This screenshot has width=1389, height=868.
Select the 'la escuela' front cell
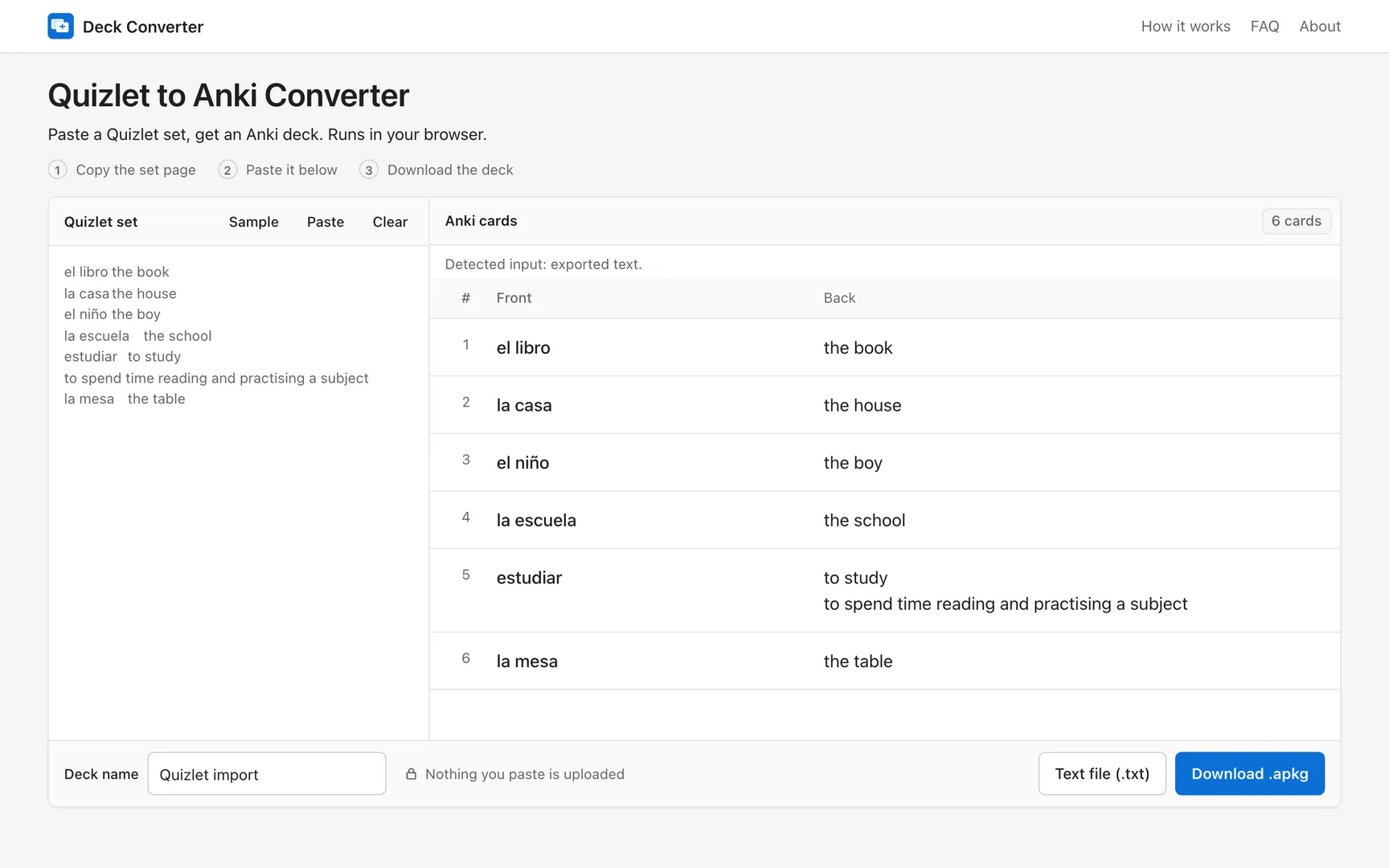tap(536, 521)
